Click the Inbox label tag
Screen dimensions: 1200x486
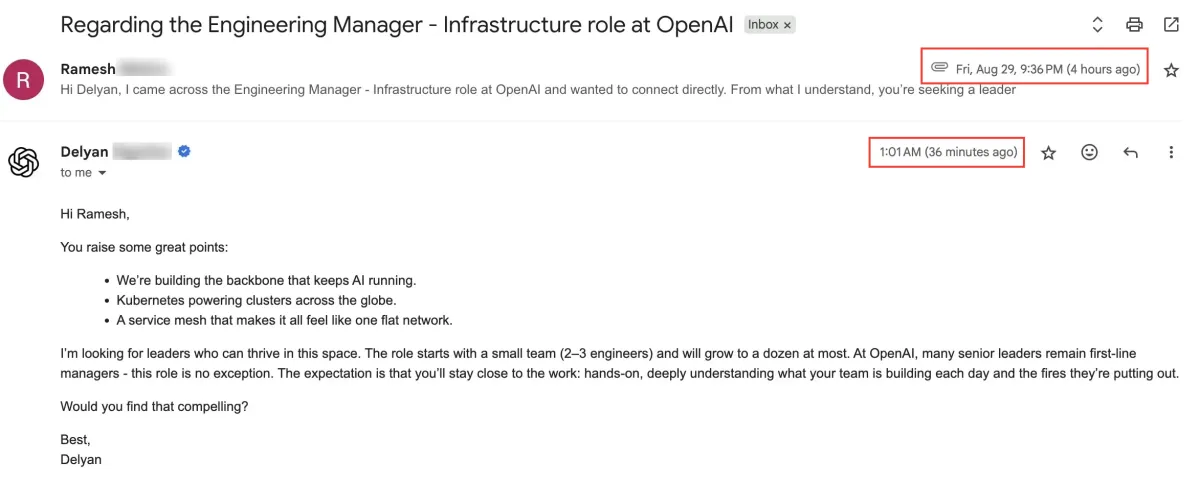[762, 25]
